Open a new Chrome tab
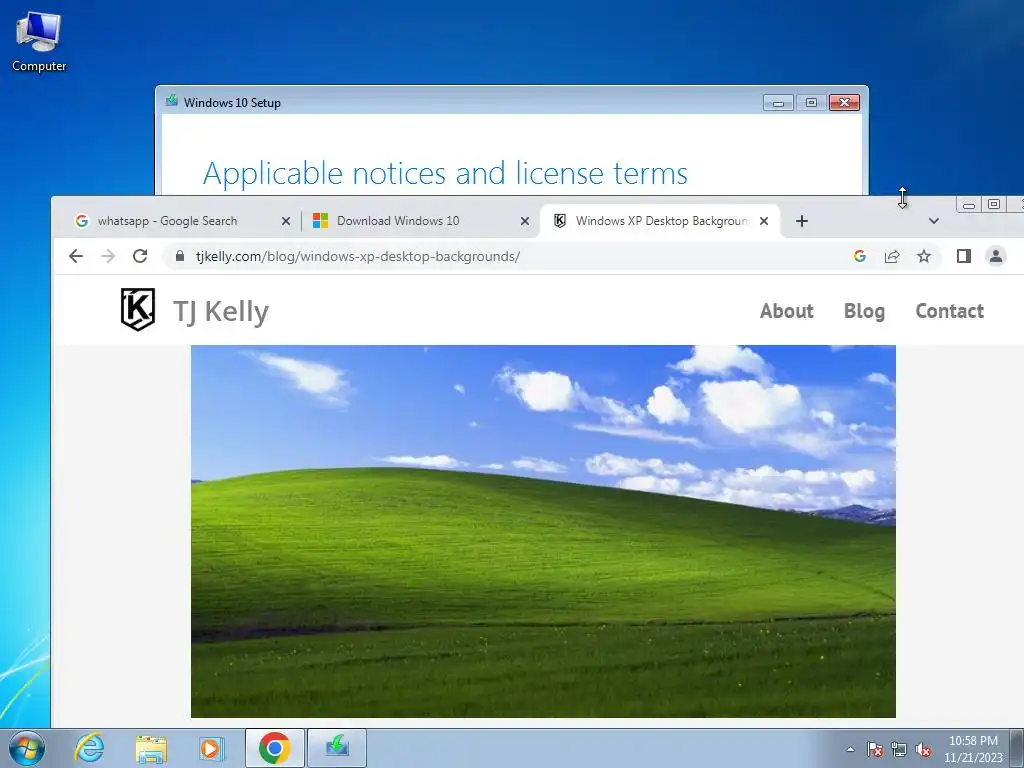The height and width of the screenshot is (768, 1024). pyautogui.click(x=802, y=221)
